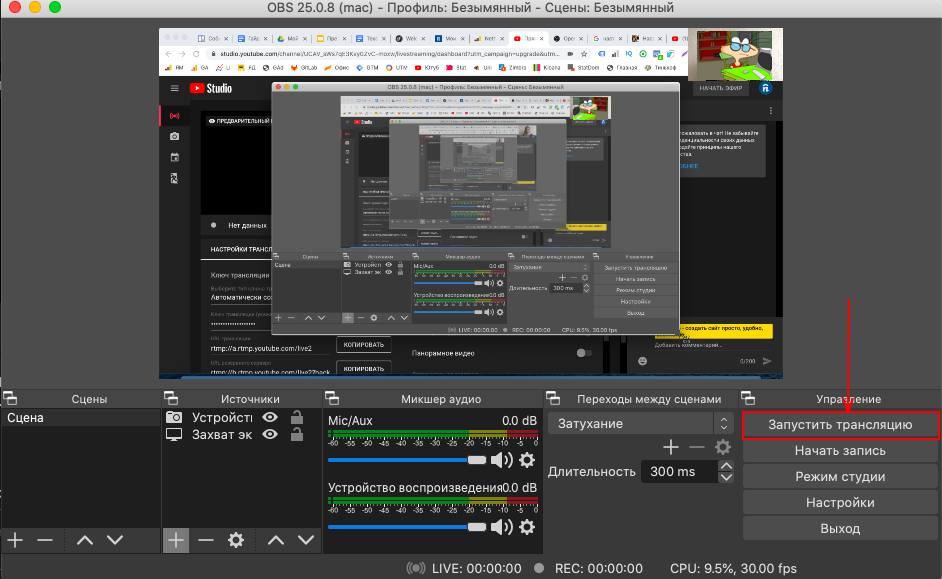Image resolution: width=942 pixels, height=579 pixels.
Task: Click Начать запись to start recording
Action: click(x=840, y=450)
